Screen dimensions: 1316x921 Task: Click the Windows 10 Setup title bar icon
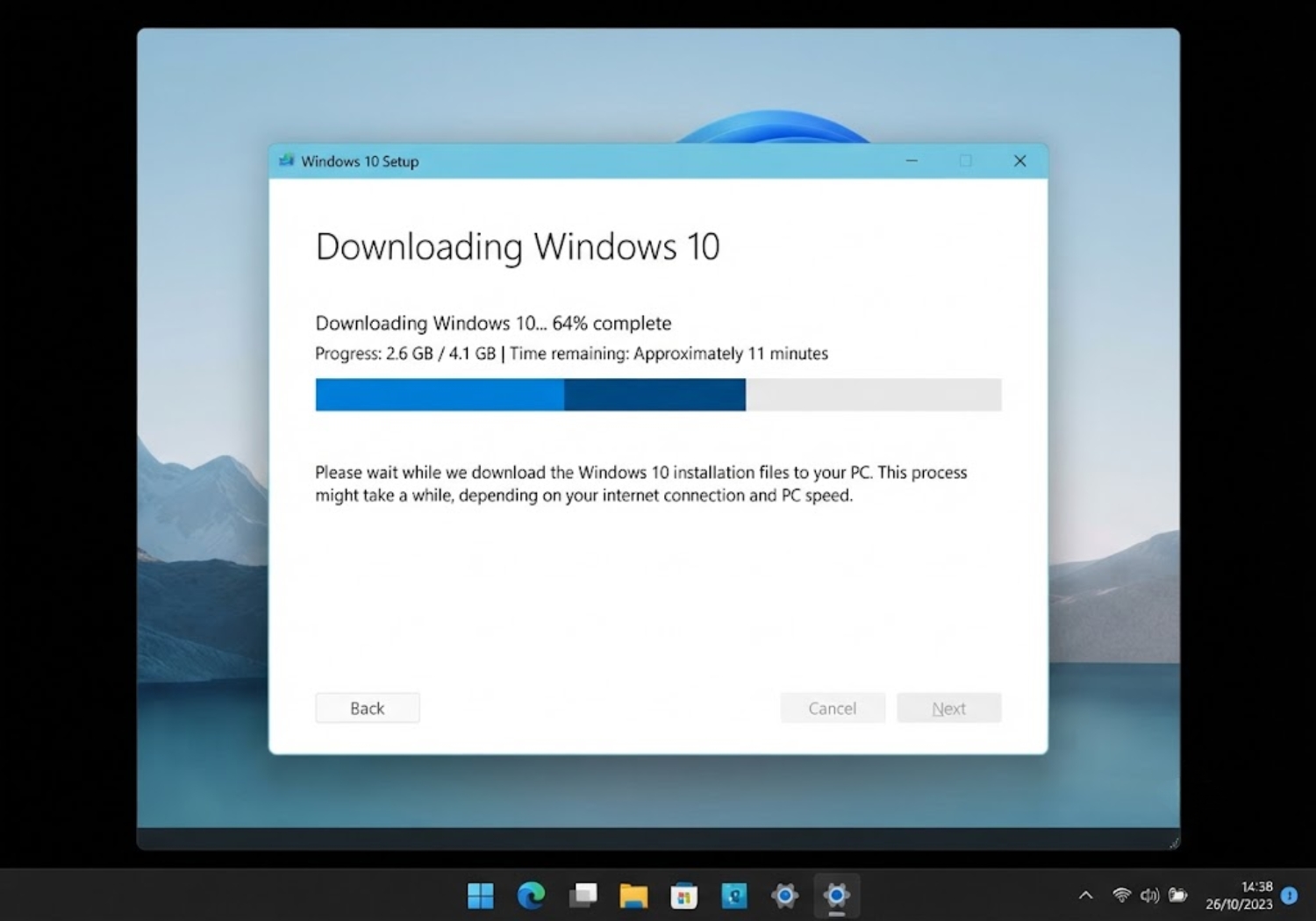tap(286, 161)
